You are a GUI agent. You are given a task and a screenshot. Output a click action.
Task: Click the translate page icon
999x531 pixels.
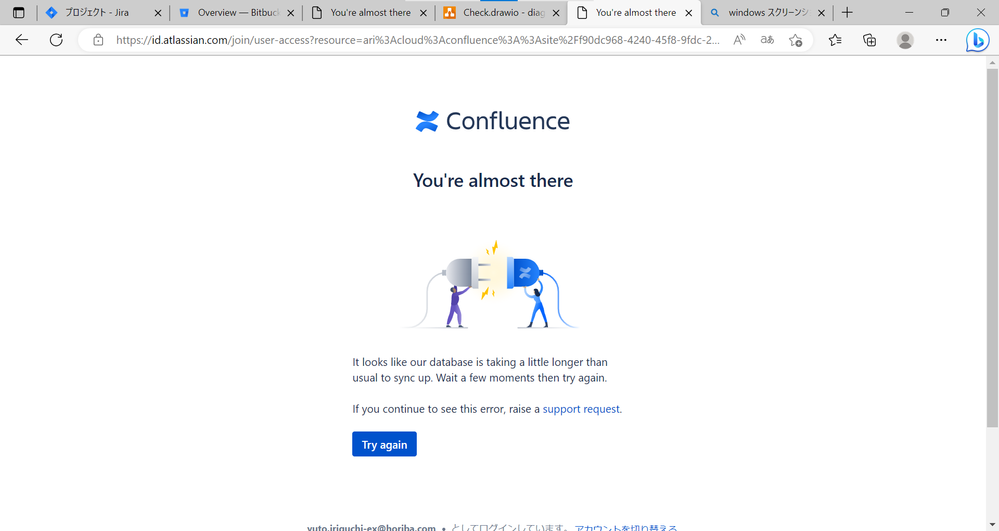click(767, 40)
